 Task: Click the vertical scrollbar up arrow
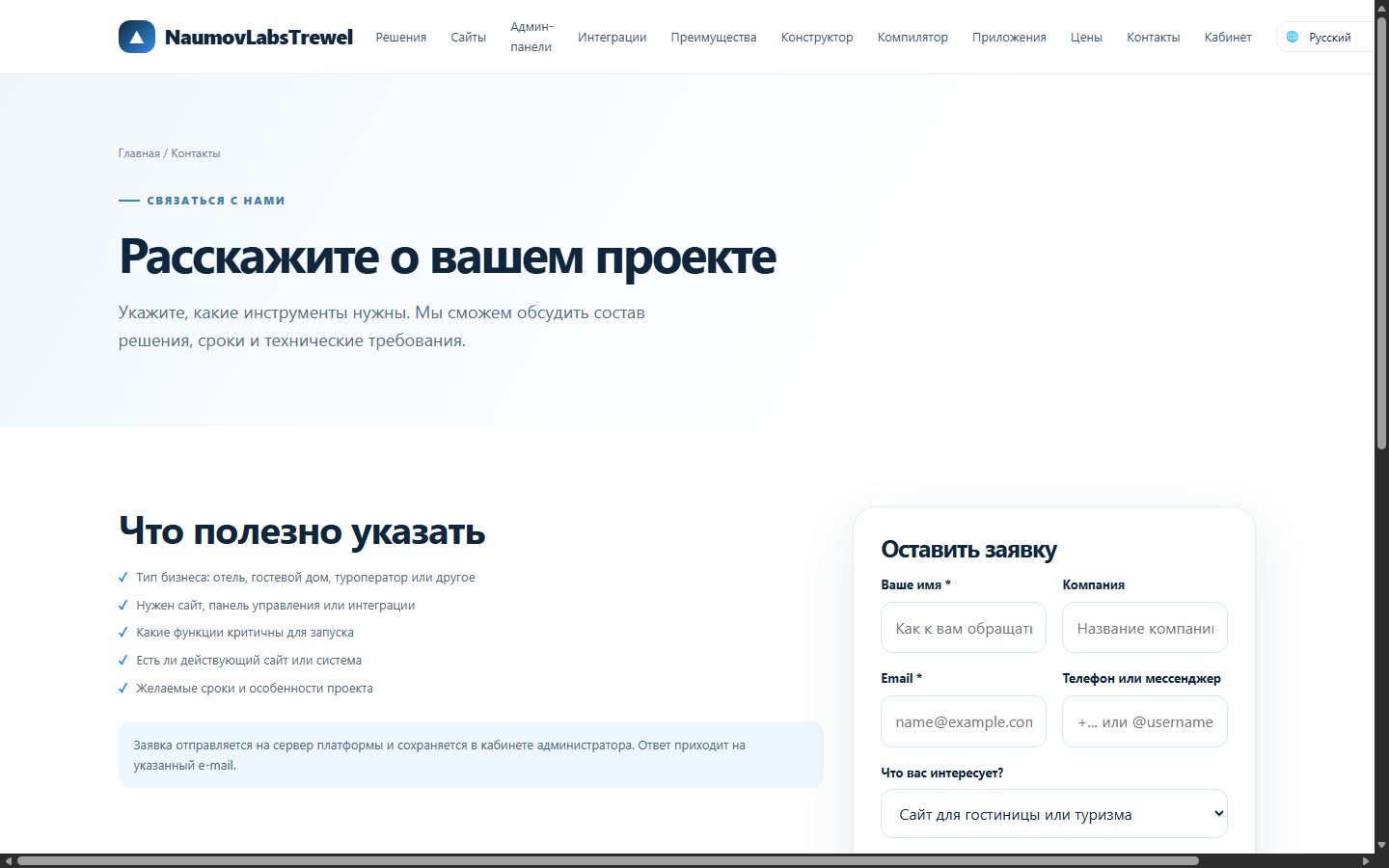(x=1381, y=7)
